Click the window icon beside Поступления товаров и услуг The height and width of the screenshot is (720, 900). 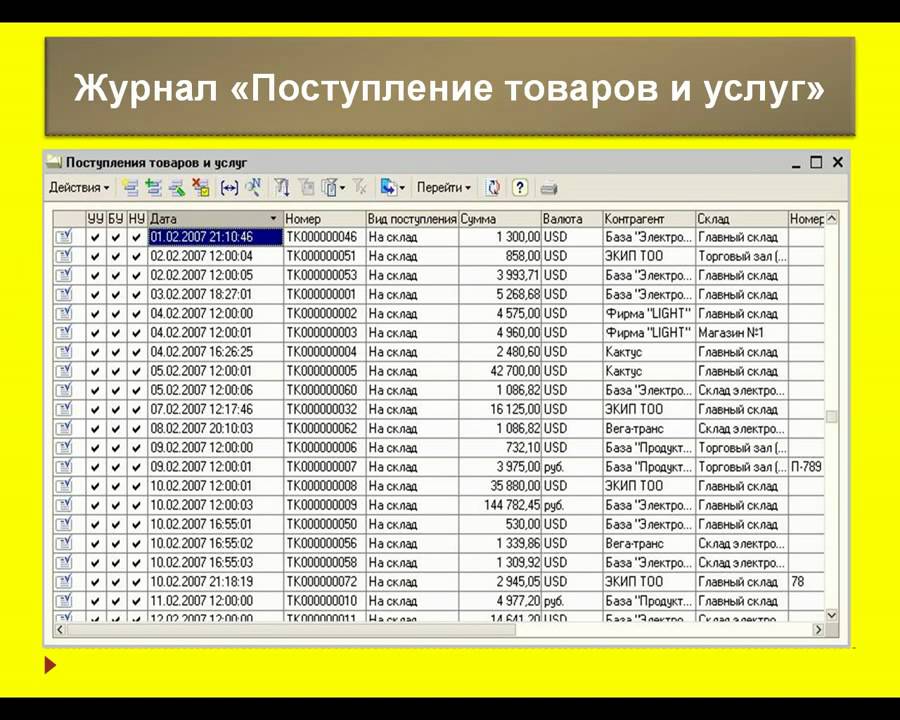pos(54,162)
